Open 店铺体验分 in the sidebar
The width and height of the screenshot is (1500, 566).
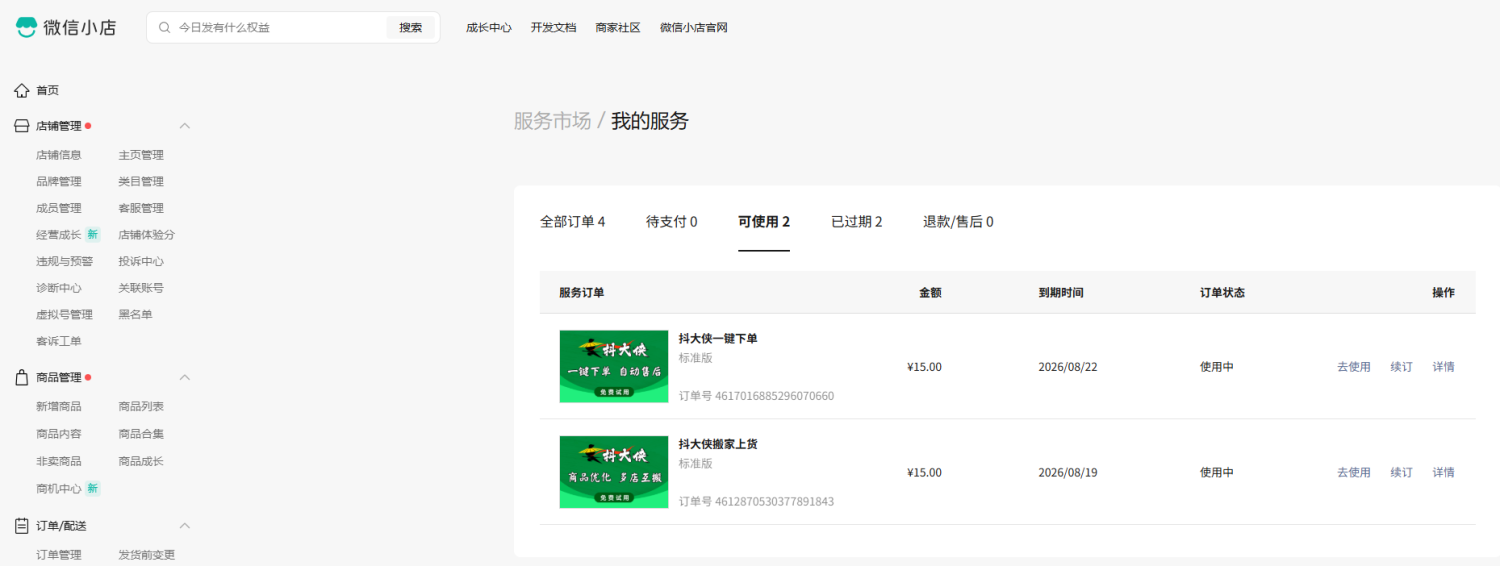(x=147, y=235)
